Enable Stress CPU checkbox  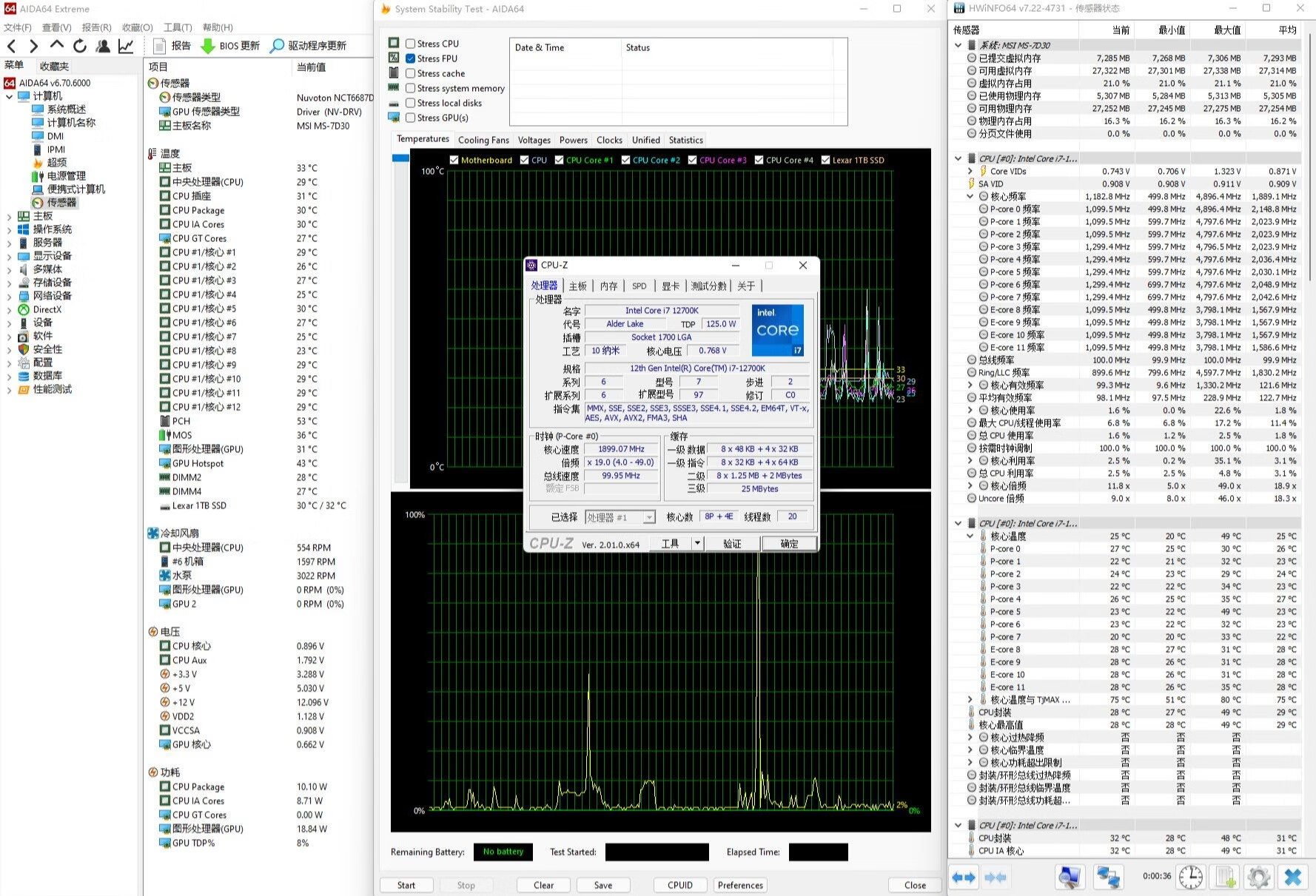coord(411,44)
